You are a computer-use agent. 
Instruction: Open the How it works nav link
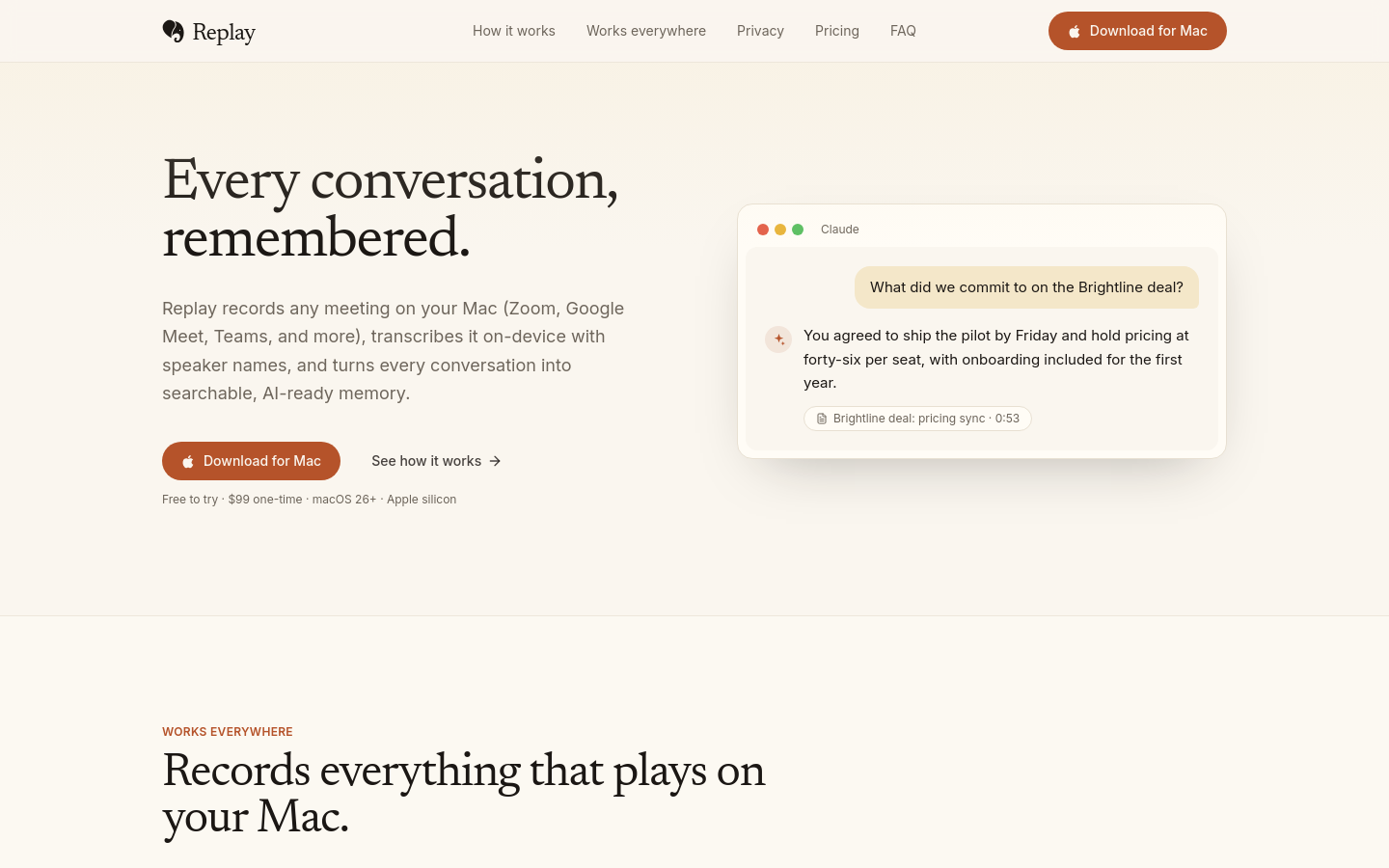514,31
